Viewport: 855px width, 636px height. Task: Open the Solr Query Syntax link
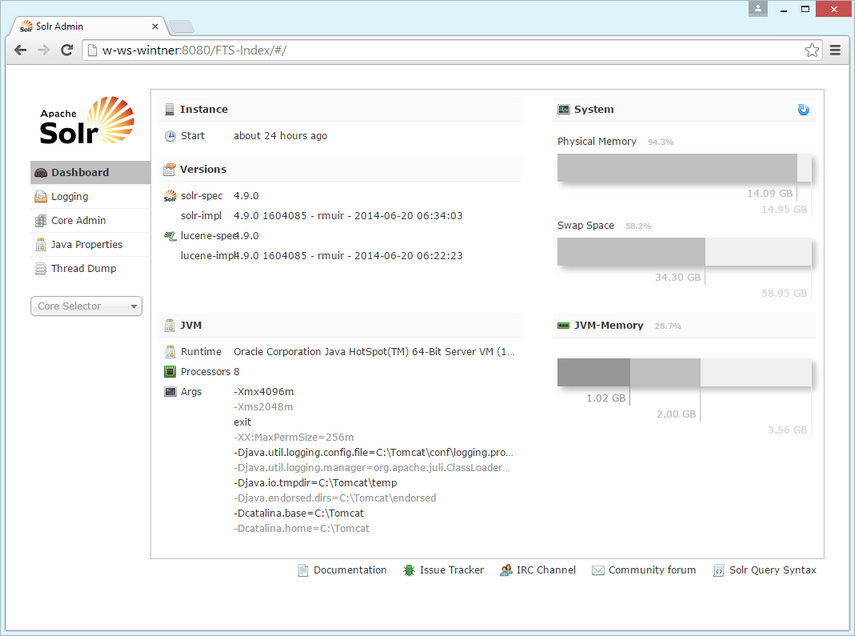[772, 571]
